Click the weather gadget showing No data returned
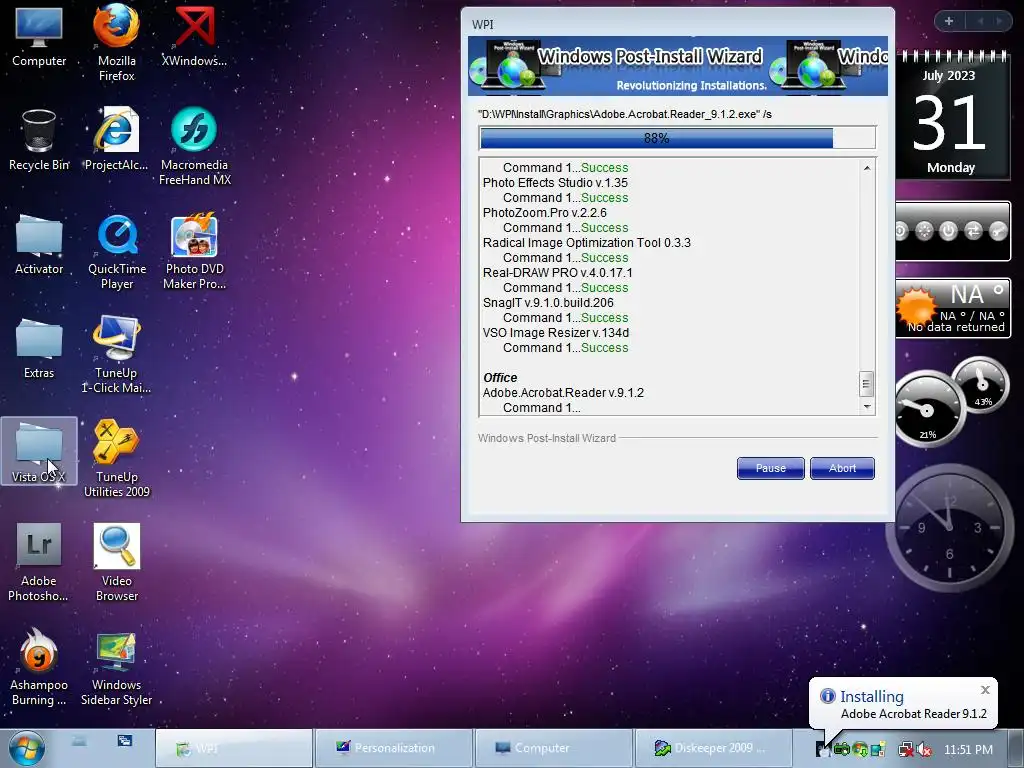 tap(953, 308)
